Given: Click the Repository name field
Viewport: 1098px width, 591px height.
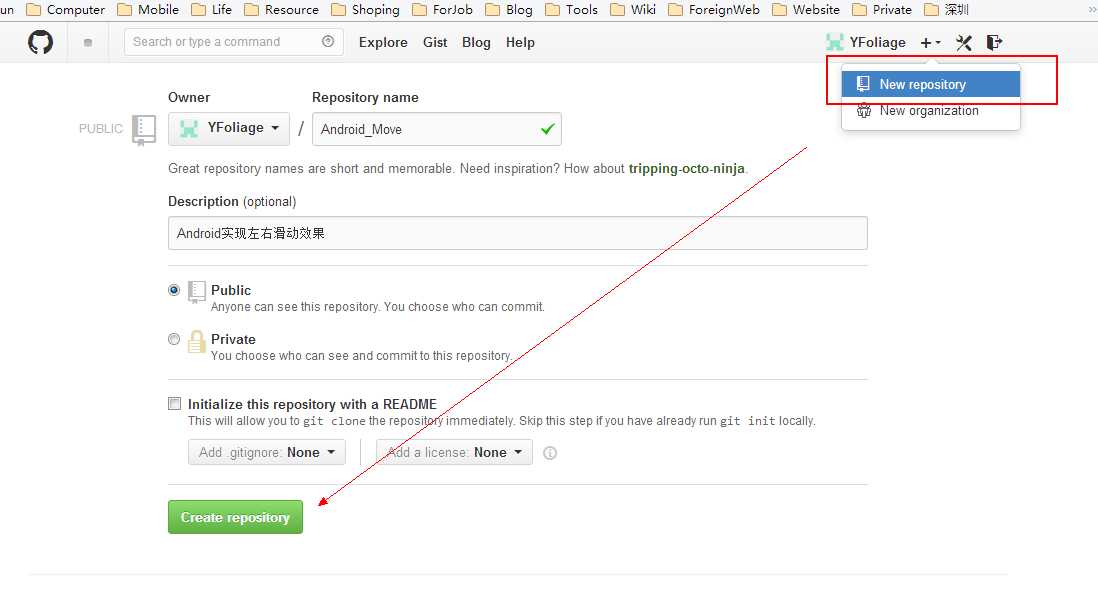Looking at the screenshot, I should coord(437,129).
